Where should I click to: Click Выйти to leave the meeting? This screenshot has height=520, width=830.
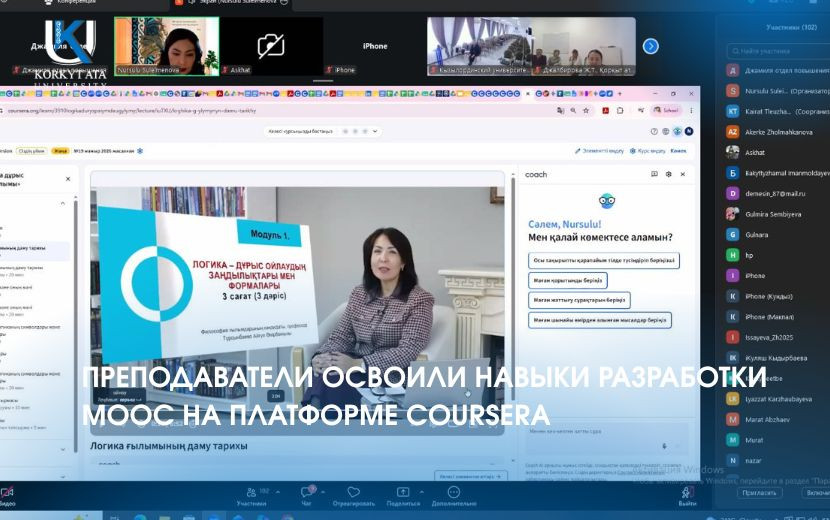(687, 497)
